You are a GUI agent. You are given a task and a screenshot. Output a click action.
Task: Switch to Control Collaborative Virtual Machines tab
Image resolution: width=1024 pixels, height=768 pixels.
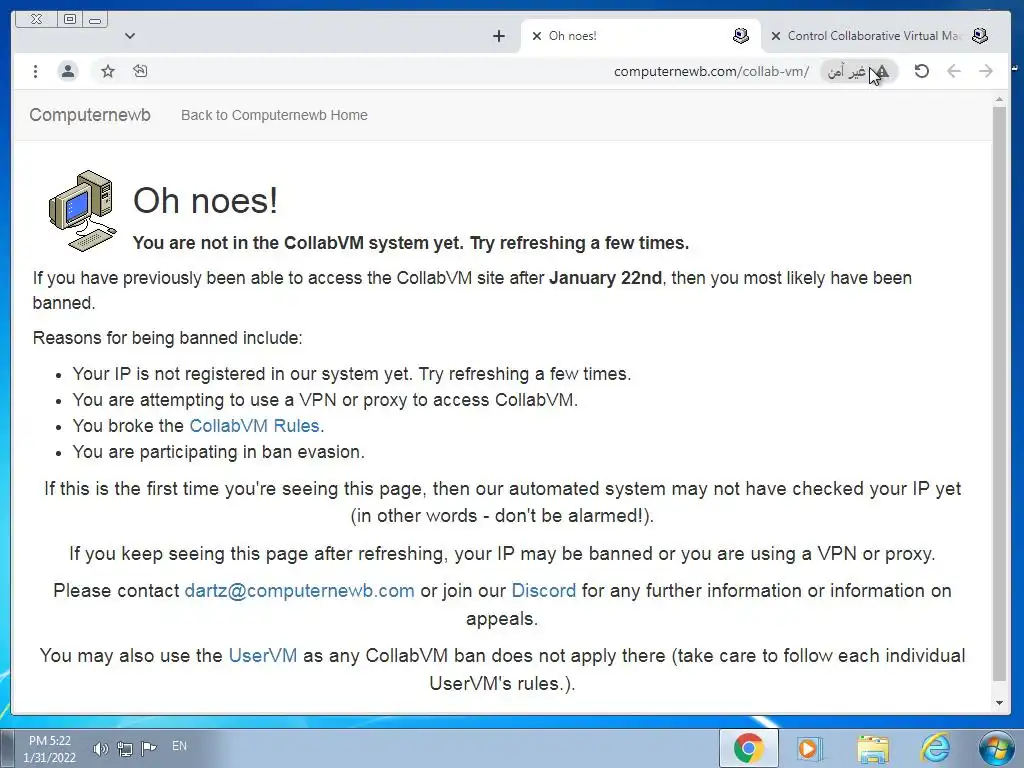click(x=880, y=36)
